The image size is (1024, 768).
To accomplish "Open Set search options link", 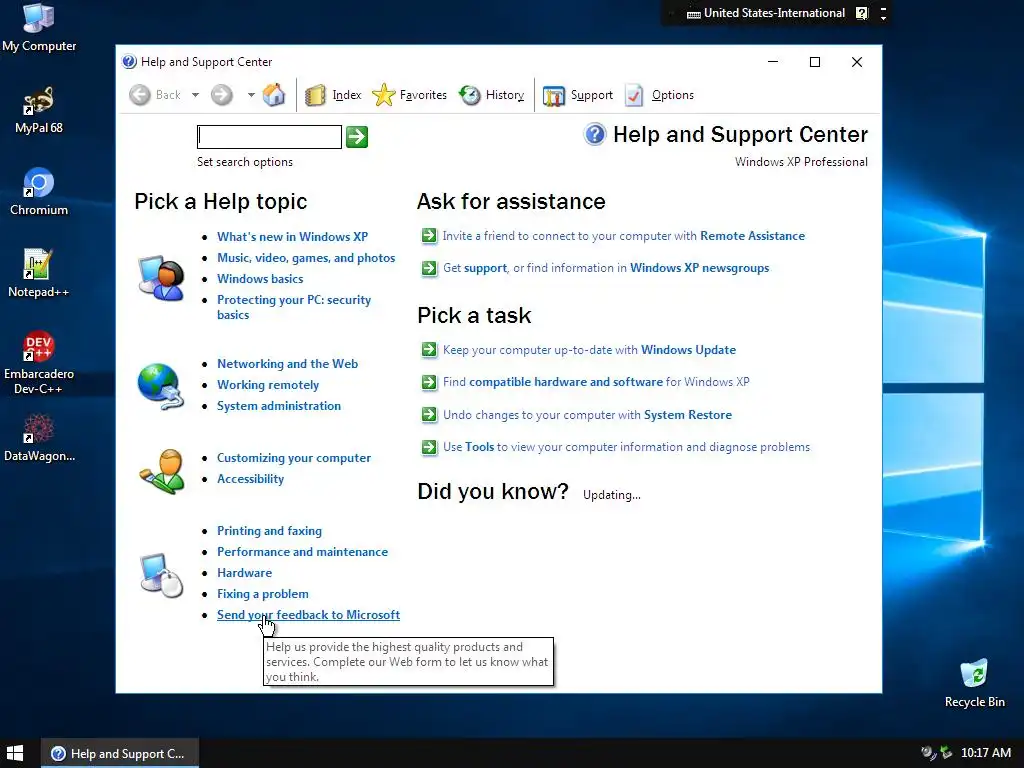I will click(x=245, y=162).
